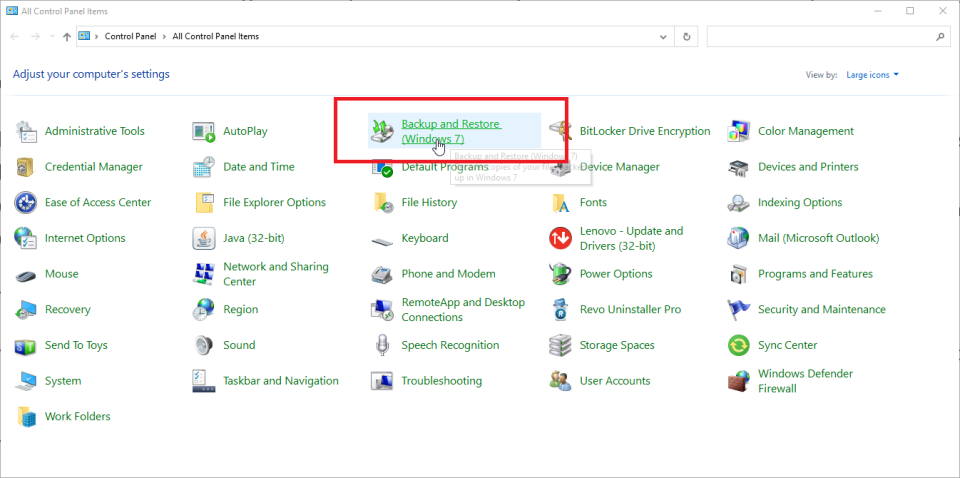Image resolution: width=960 pixels, height=478 pixels.
Task: Open the Storage Spaces link
Action: point(617,345)
